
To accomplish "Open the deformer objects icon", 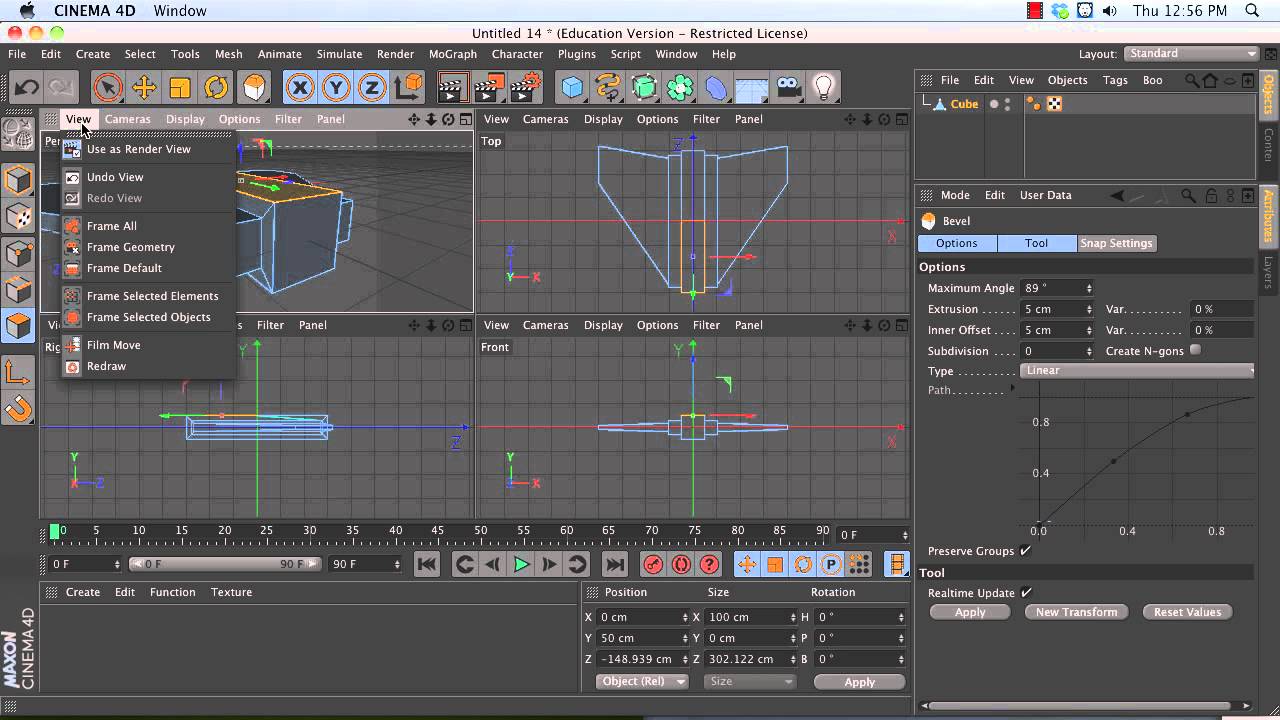I will click(x=716, y=88).
